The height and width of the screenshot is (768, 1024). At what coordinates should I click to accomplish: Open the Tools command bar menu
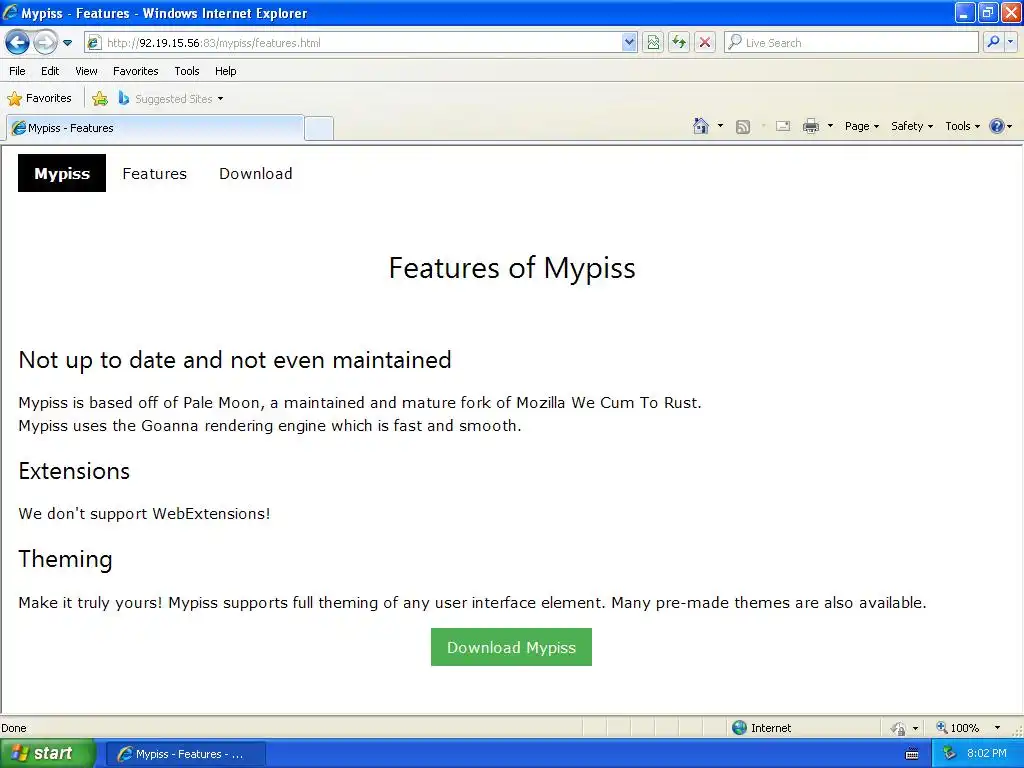coord(963,126)
